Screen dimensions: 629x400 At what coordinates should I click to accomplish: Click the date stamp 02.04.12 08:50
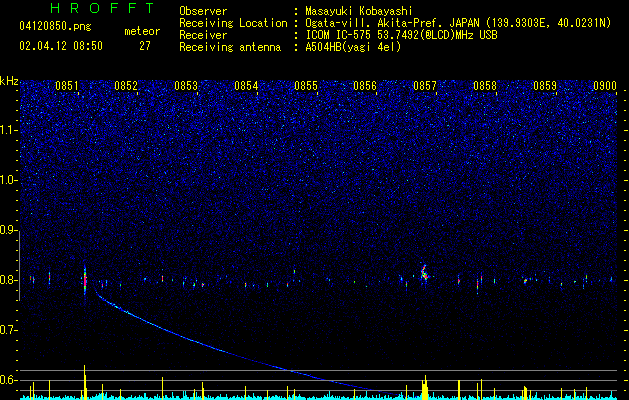61,46
